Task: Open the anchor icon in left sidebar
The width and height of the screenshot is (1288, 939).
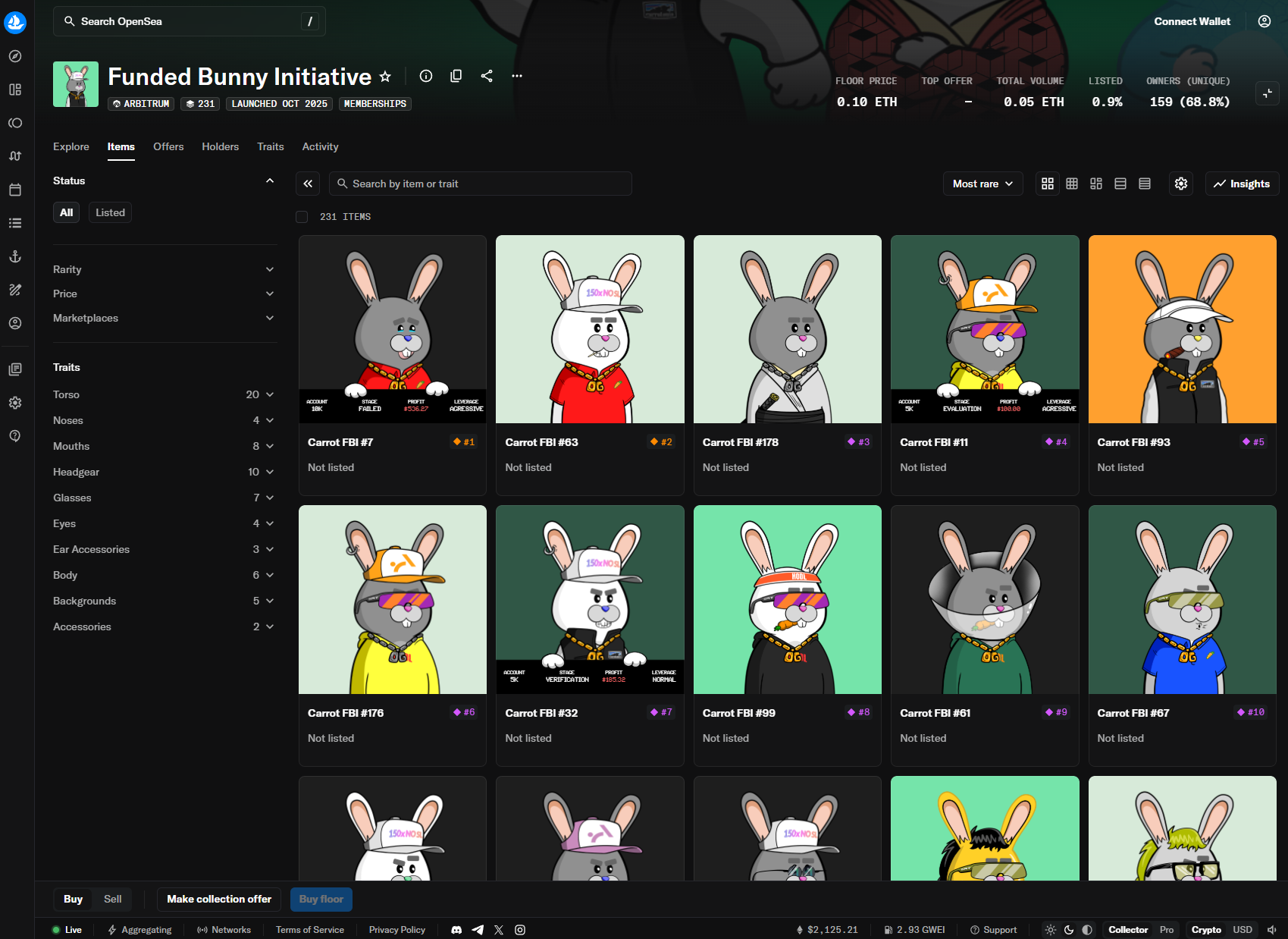Action: pyautogui.click(x=15, y=256)
